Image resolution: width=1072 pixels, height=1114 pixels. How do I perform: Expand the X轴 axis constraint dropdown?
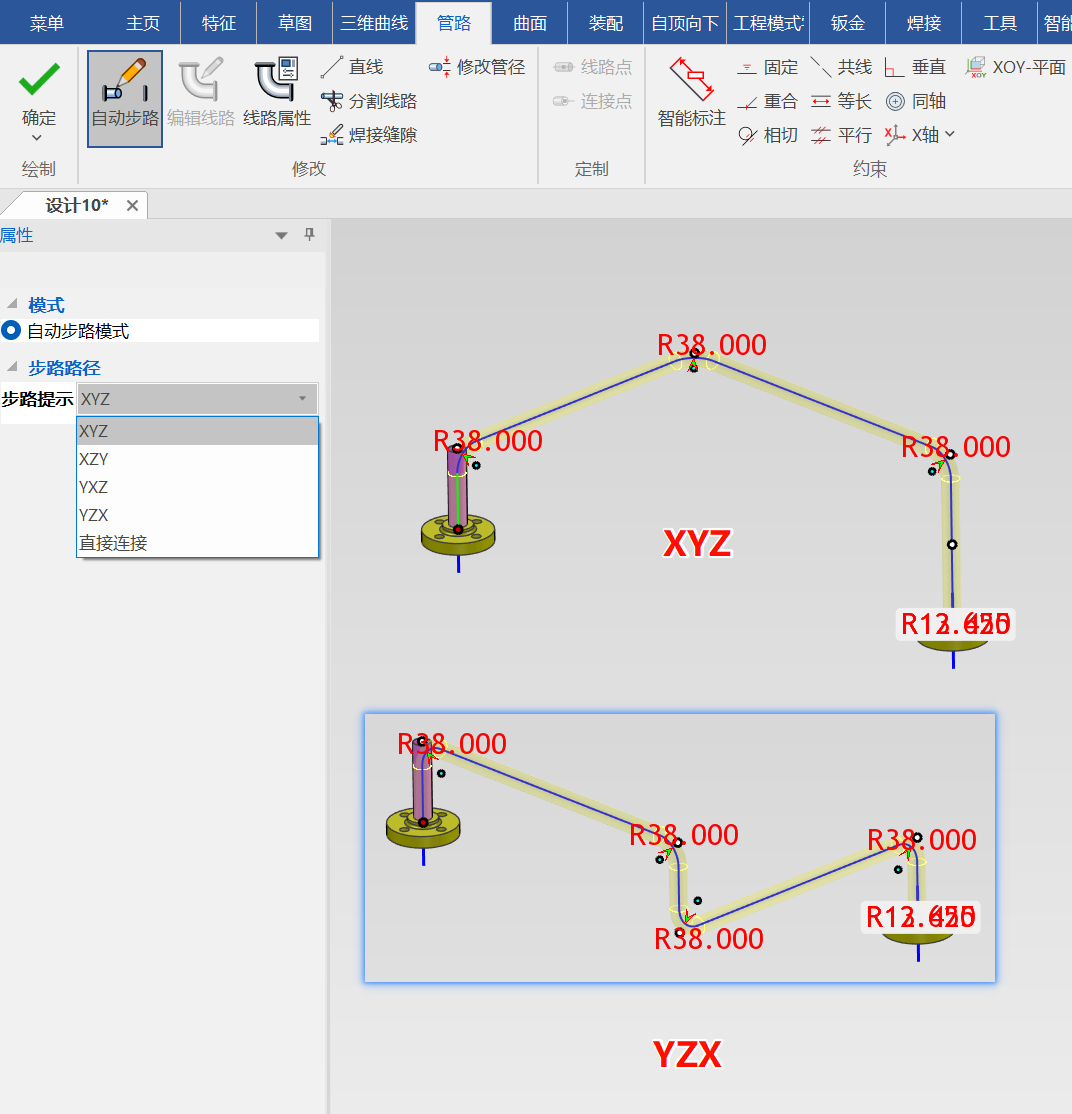(x=950, y=134)
